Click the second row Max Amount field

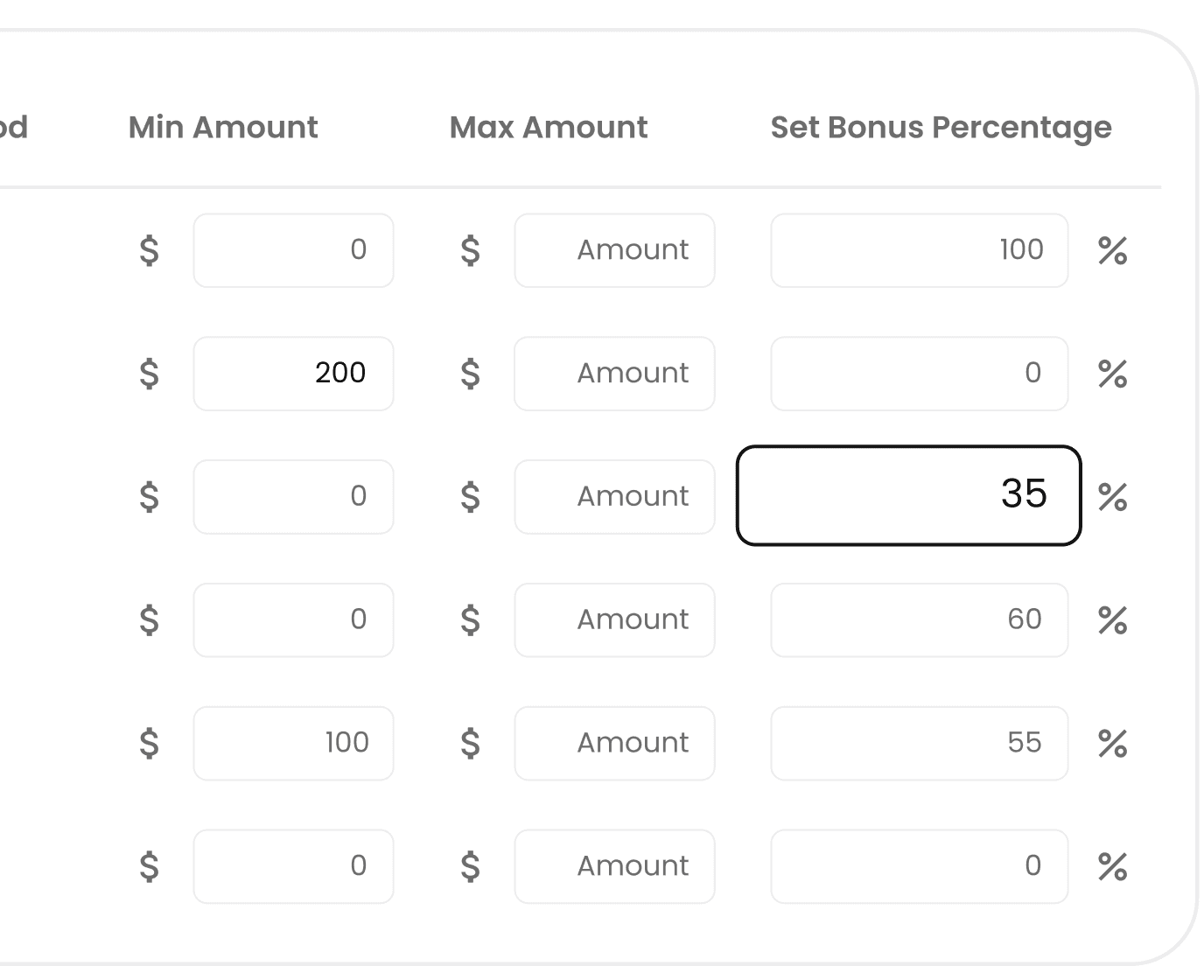(x=614, y=374)
